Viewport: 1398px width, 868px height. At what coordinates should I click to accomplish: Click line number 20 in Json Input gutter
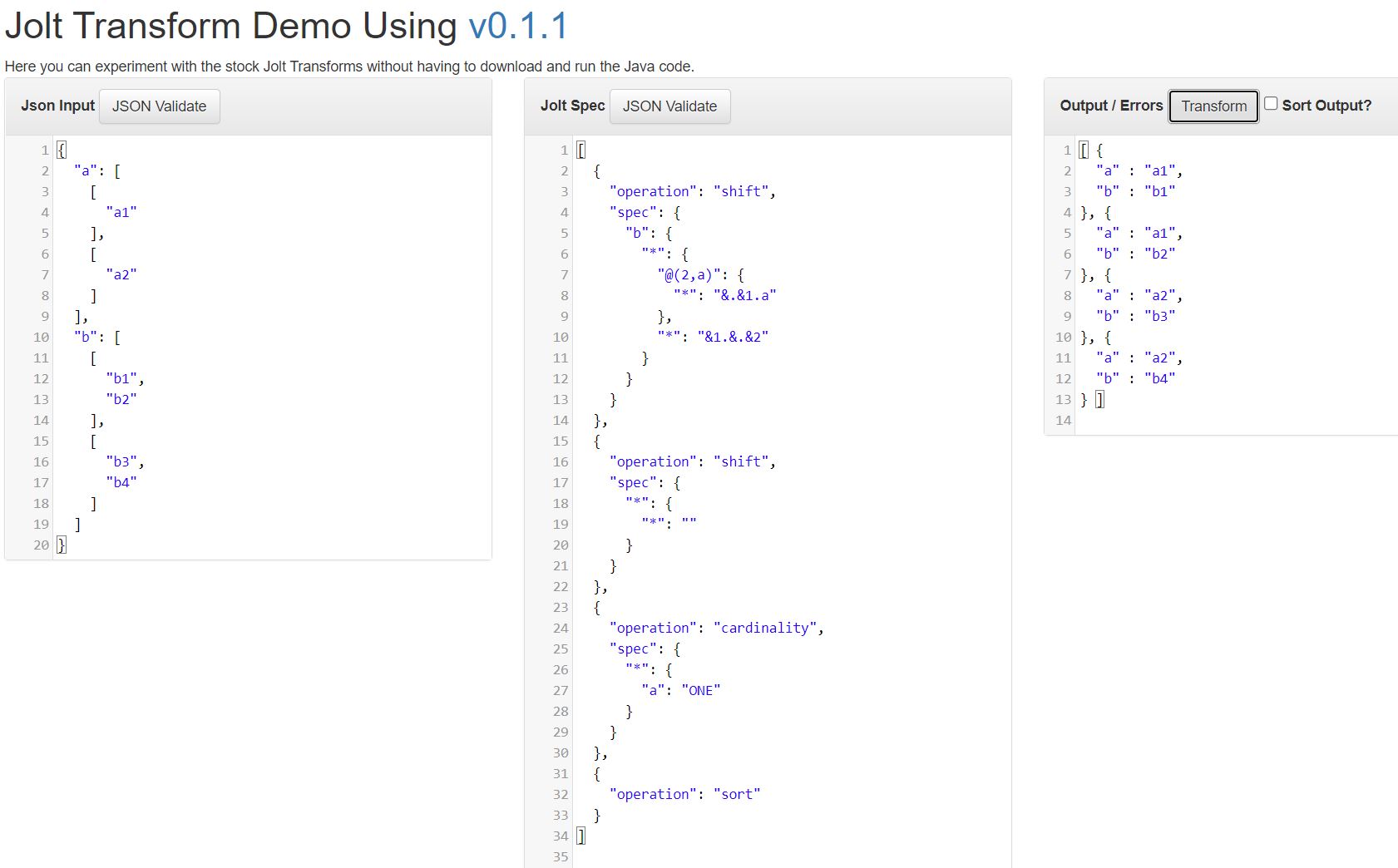(x=42, y=545)
